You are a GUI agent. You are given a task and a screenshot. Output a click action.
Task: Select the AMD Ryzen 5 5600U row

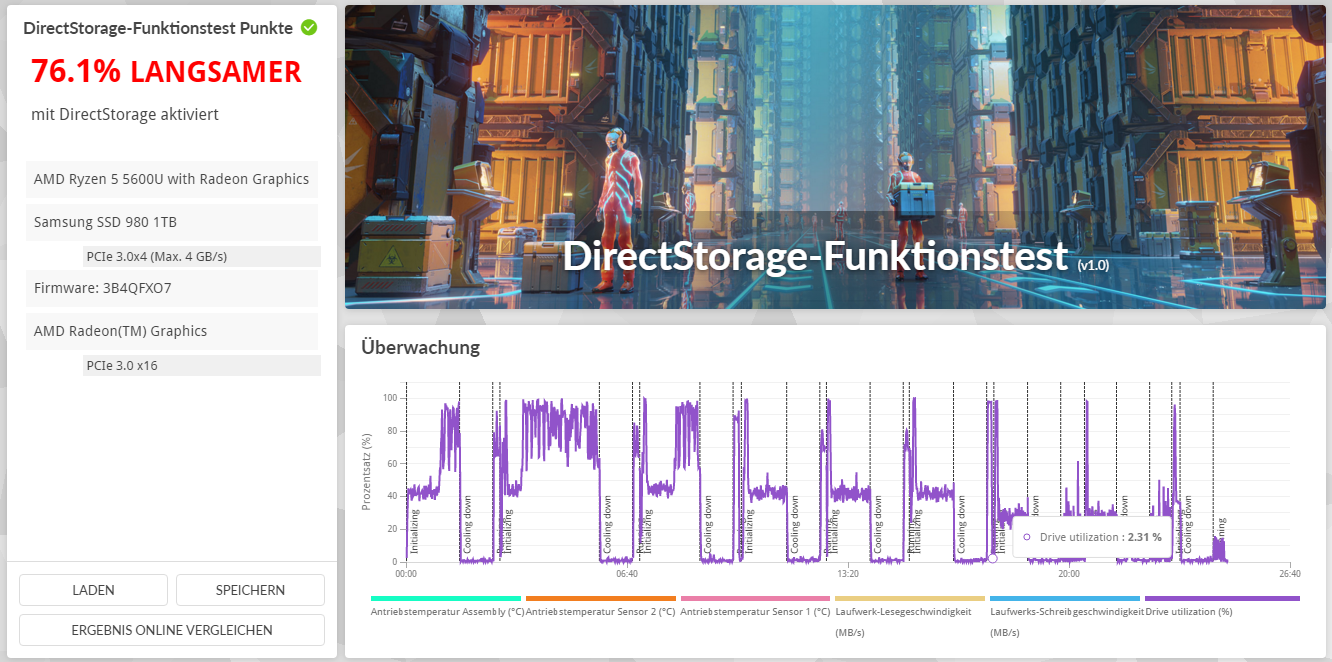point(172,179)
